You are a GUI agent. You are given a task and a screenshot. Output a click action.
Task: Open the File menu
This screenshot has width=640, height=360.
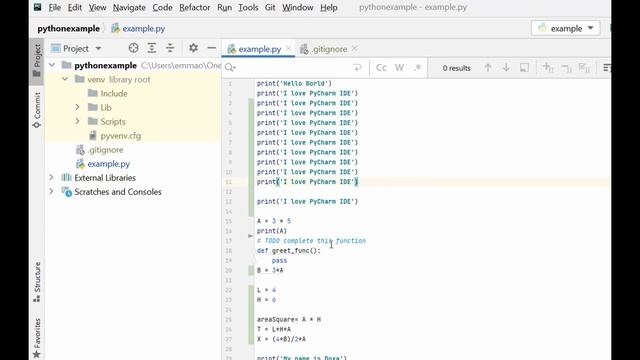click(55, 7)
